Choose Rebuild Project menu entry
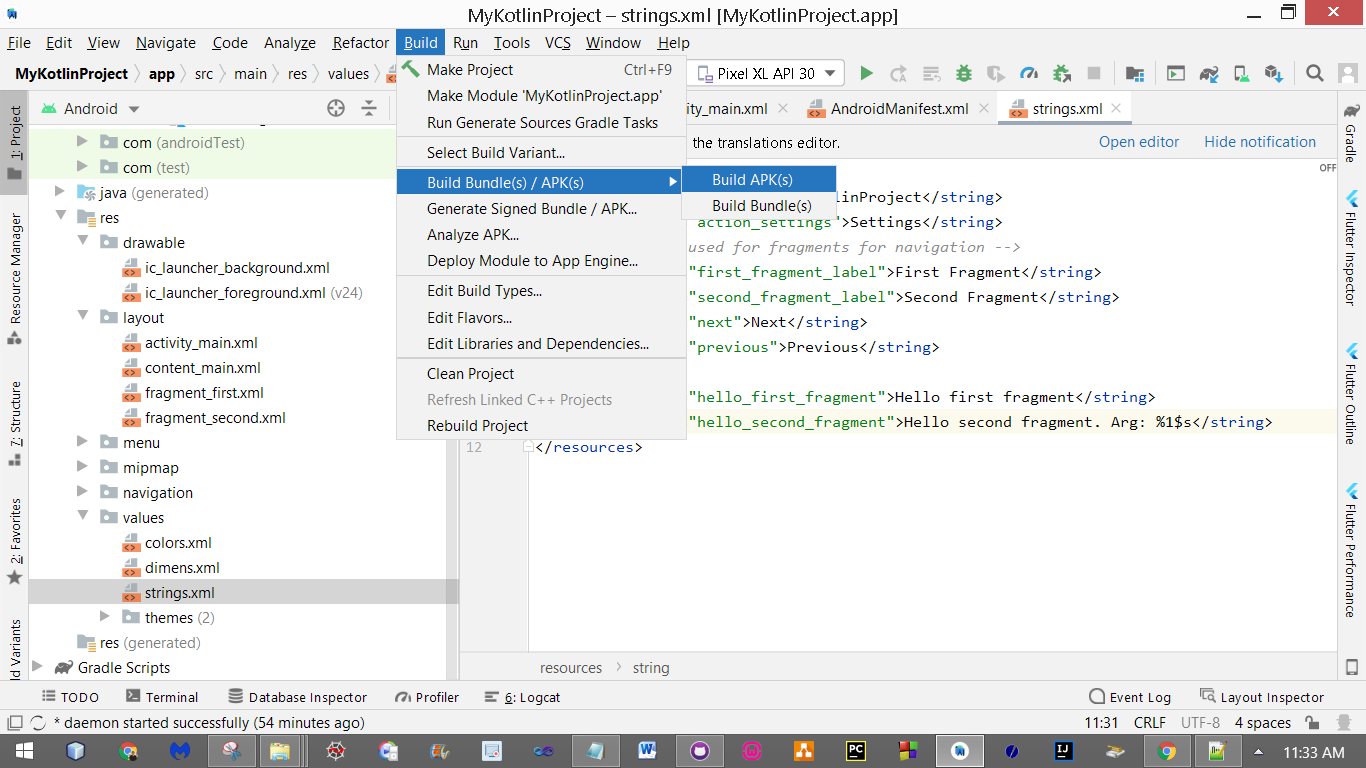 pos(541,426)
